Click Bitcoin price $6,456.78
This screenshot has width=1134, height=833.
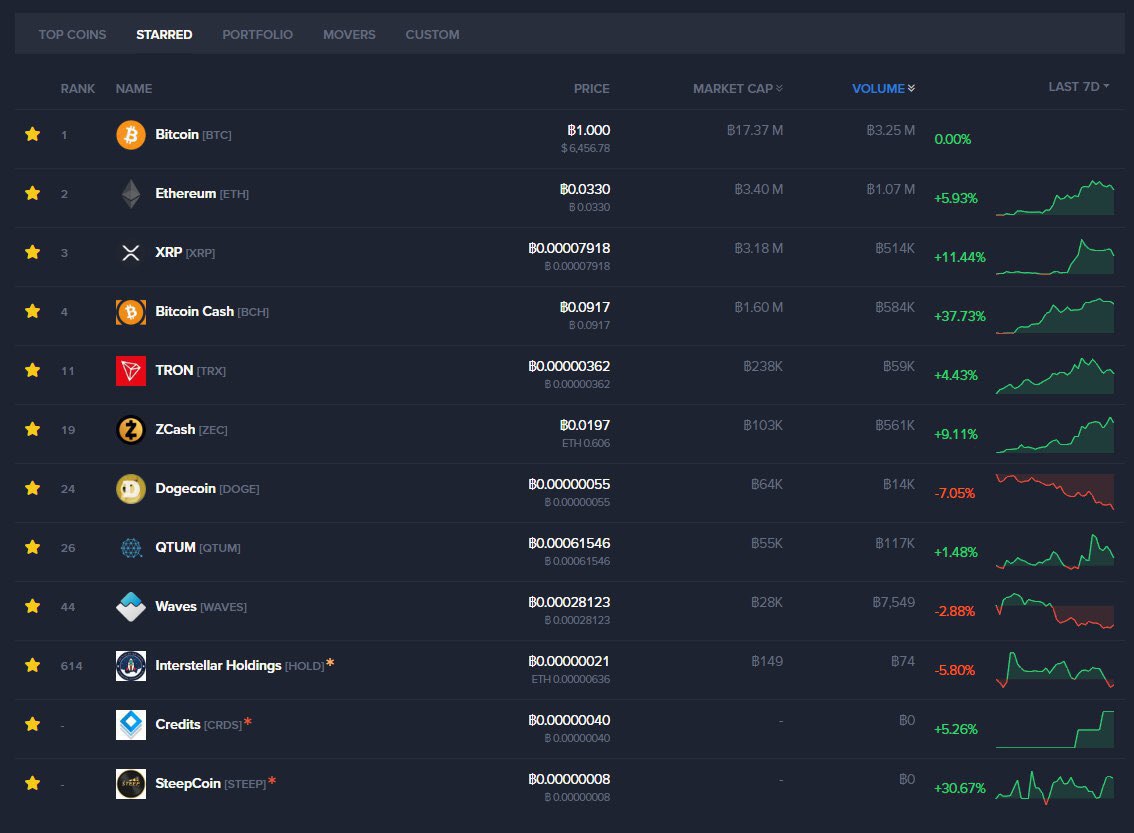click(585, 148)
